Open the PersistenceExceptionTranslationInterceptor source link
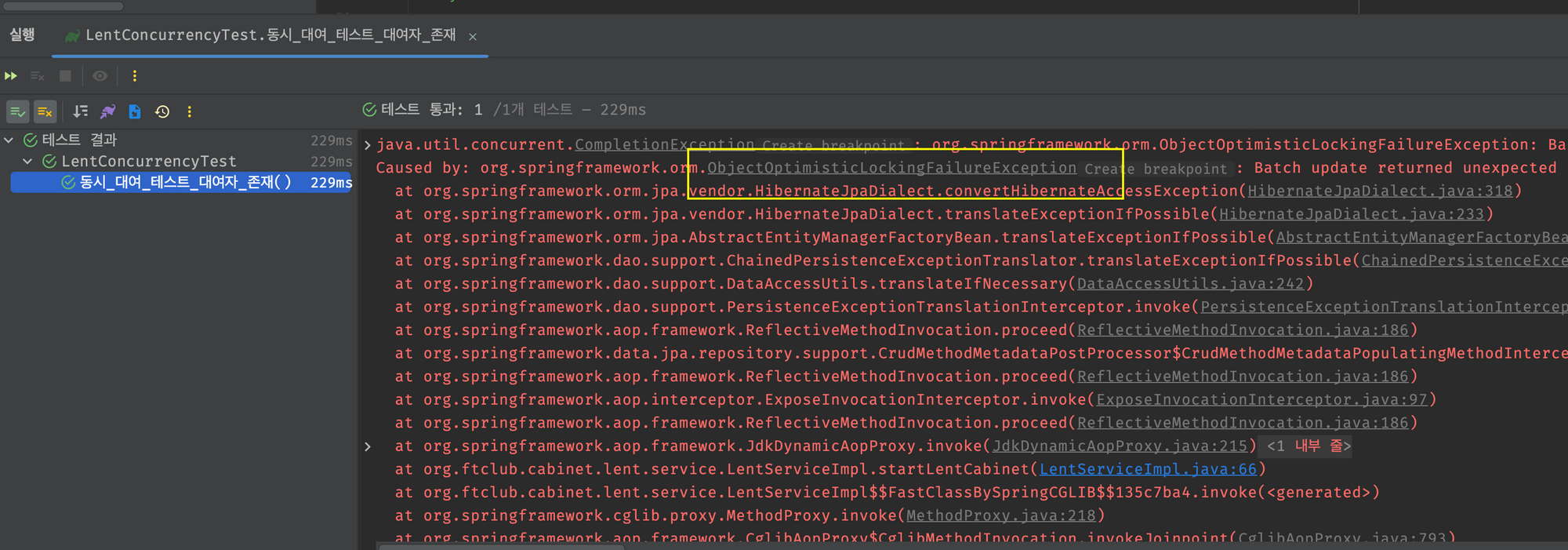 click(x=1384, y=307)
